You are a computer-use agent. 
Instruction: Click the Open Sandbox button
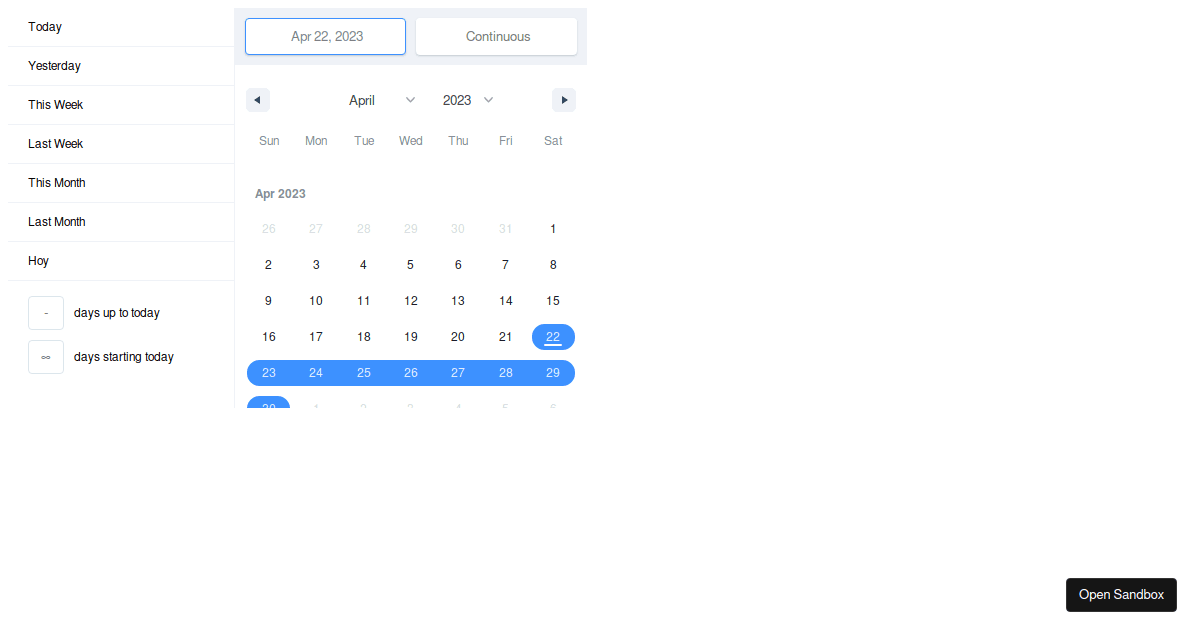(1121, 595)
